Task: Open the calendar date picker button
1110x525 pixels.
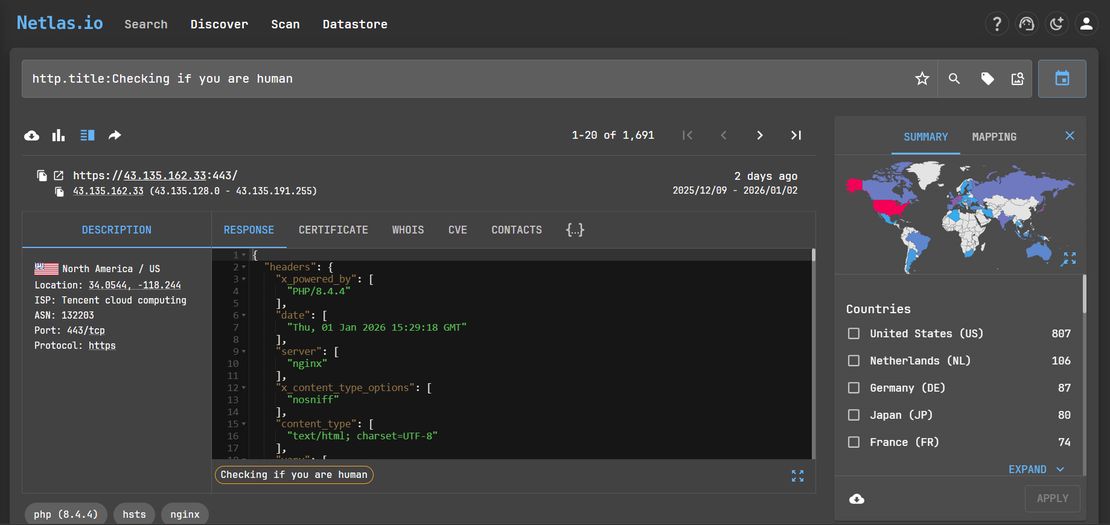Action: point(1062,79)
